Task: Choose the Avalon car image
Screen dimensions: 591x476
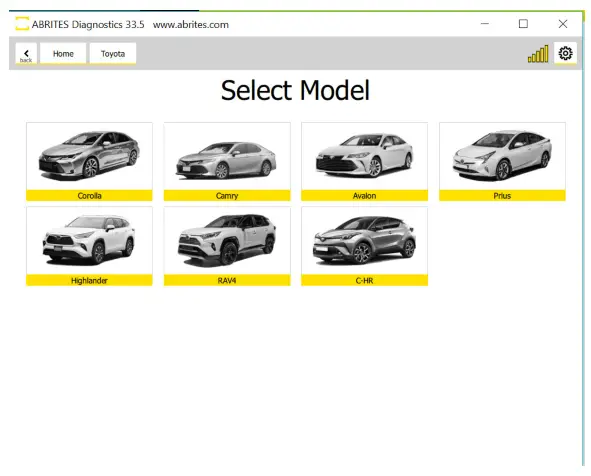Action: pos(364,155)
